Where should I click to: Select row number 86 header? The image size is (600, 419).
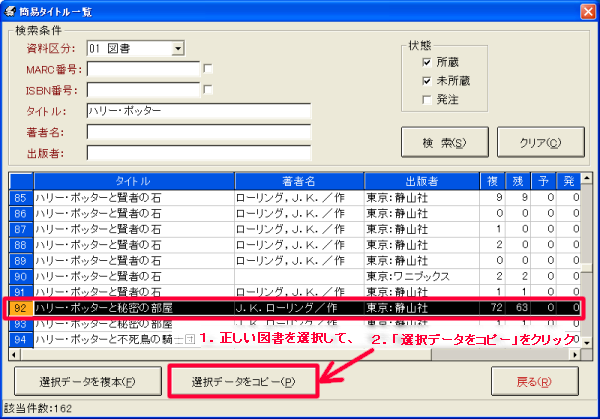click(21, 214)
